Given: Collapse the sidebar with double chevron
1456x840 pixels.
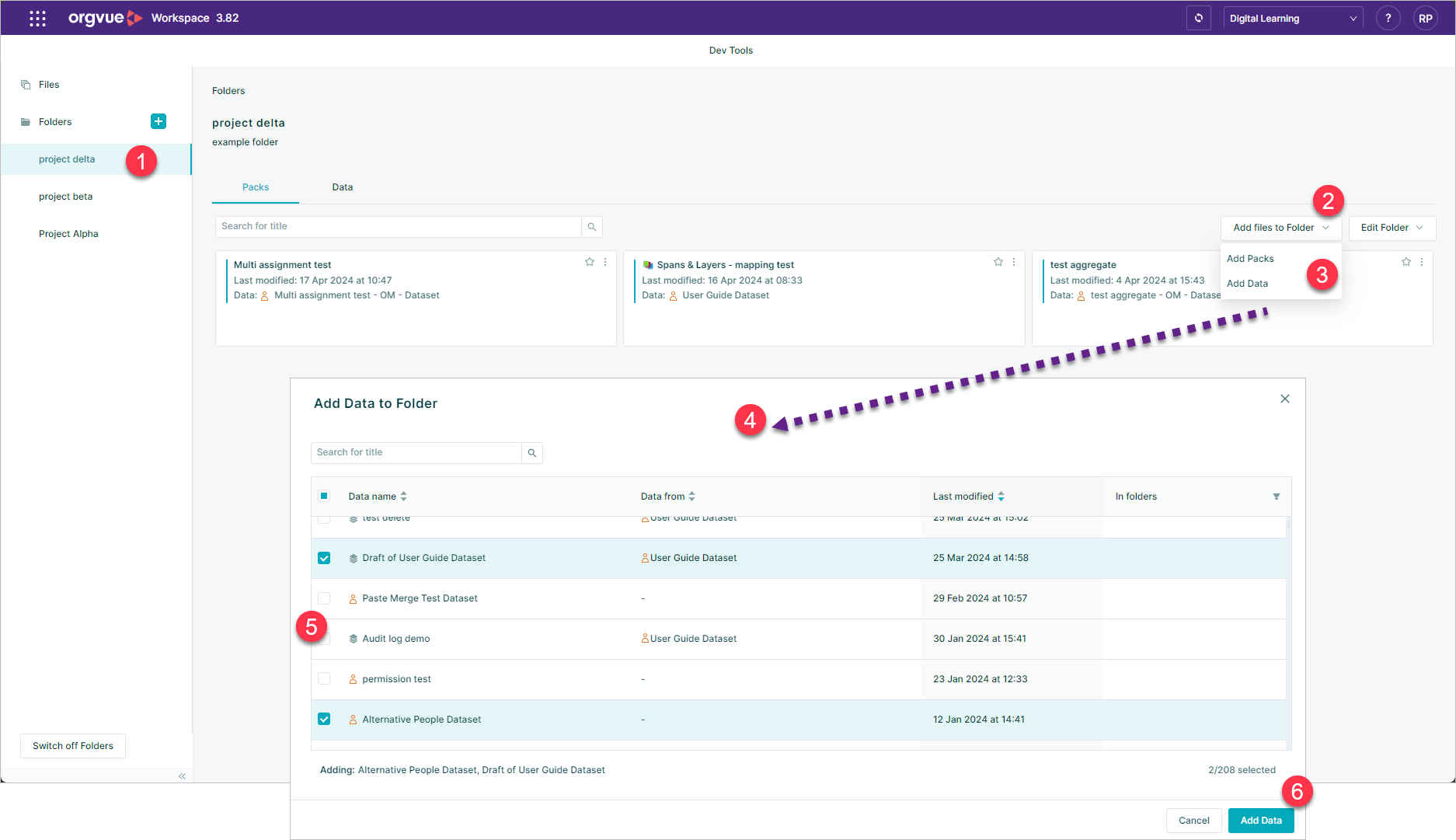Looking at the screenshot, I should pyautogui.click(x=182, y=776).
